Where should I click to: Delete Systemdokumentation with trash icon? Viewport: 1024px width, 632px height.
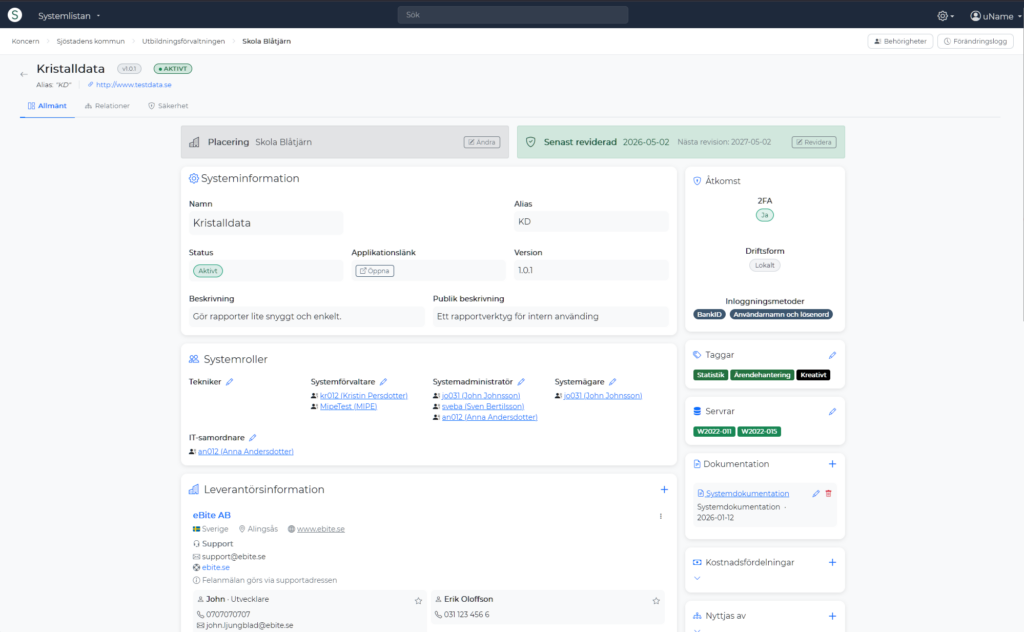(828, 494)
